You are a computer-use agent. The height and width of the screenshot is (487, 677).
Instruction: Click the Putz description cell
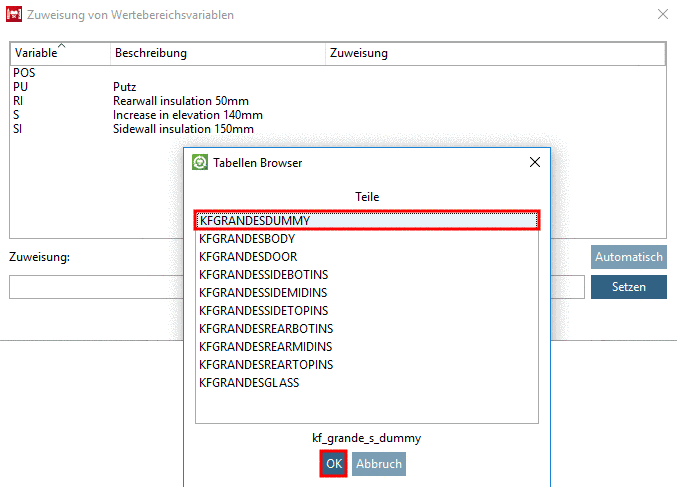point(124,87)
